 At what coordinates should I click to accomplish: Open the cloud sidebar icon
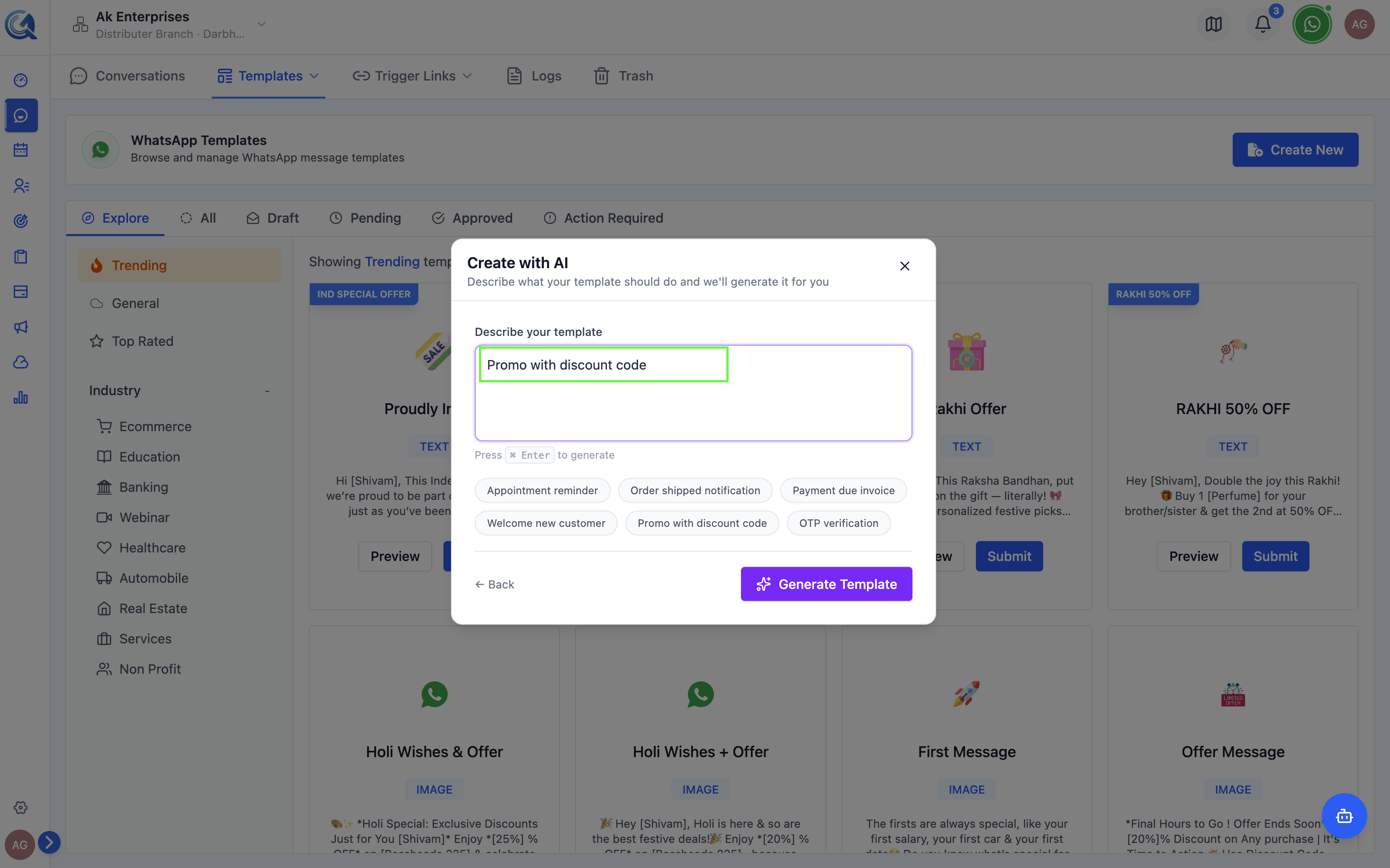tap(21, 362)
